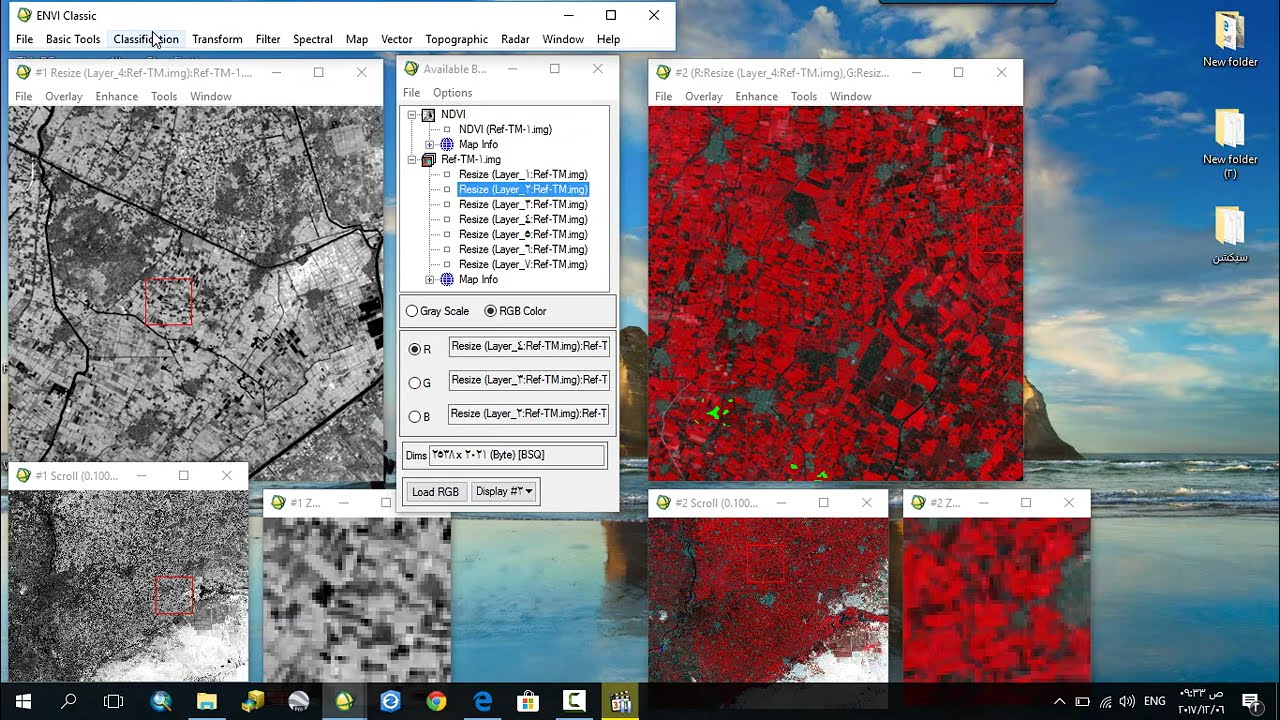Image resolution: width=1280 pixels, height=720 pixels.
Task: Click the NDVI file icon in band list
Action: tap(428, 114)
